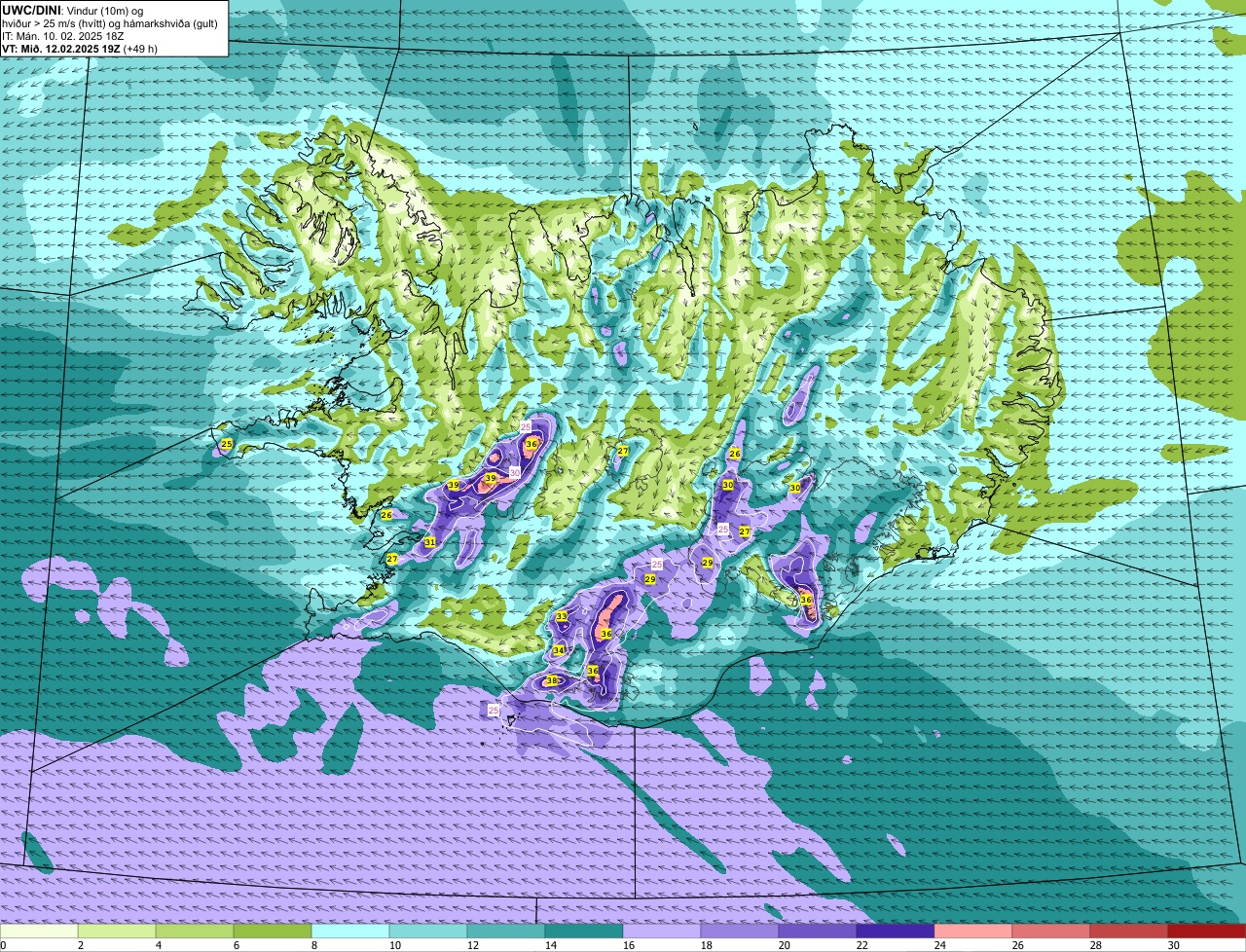Click the 24–26 m/s pink legend swatch
Viewport: 1246px width, 952px height.
tap(973, 931)
